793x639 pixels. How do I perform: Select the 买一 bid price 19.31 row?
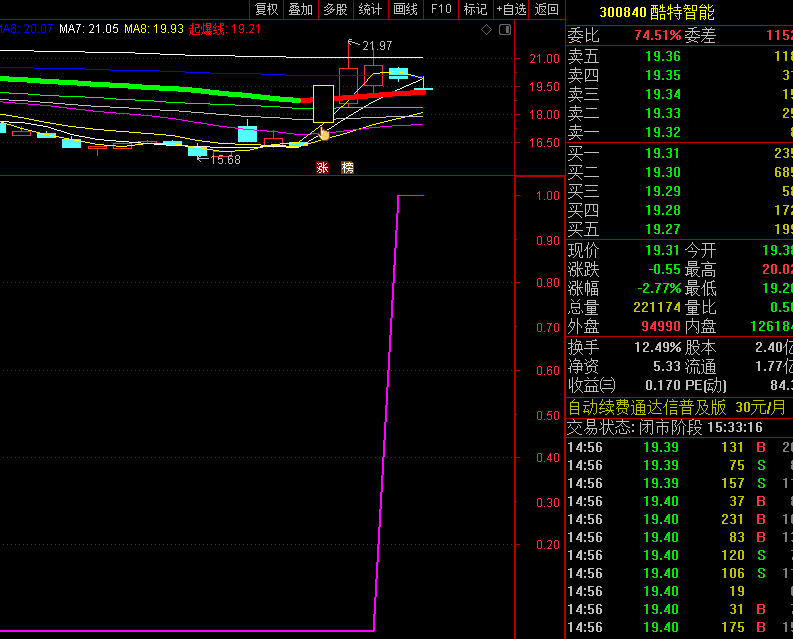click(x=662, y=153)
